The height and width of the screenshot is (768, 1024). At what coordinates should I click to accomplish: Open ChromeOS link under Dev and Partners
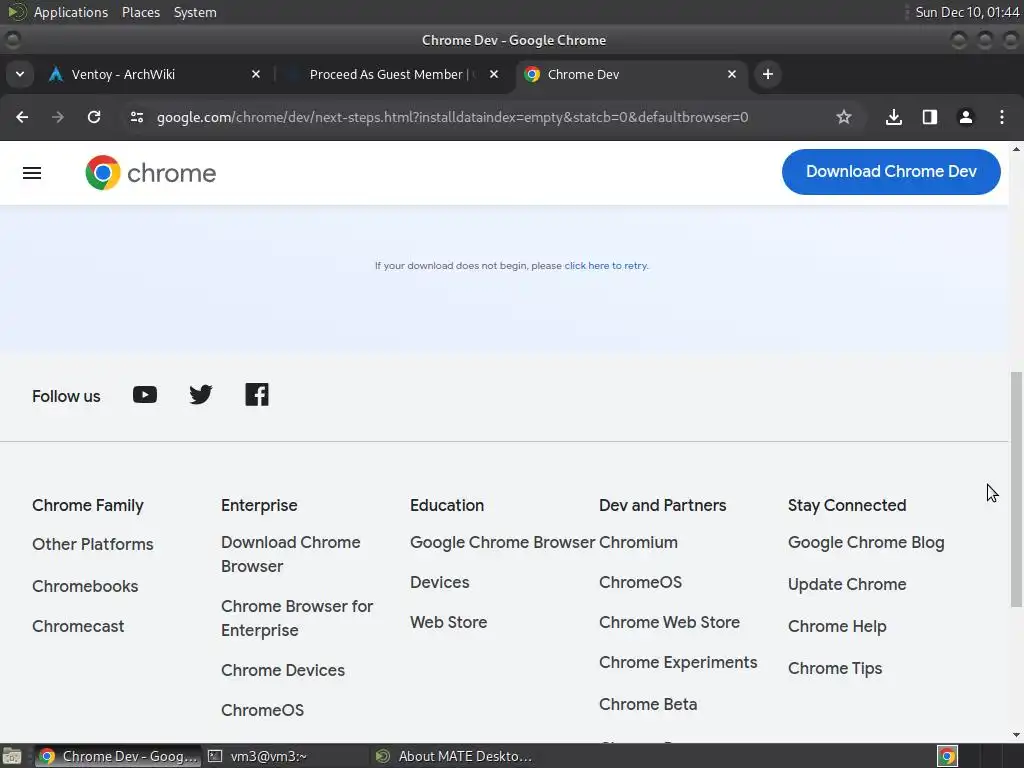tap(640, 583)
